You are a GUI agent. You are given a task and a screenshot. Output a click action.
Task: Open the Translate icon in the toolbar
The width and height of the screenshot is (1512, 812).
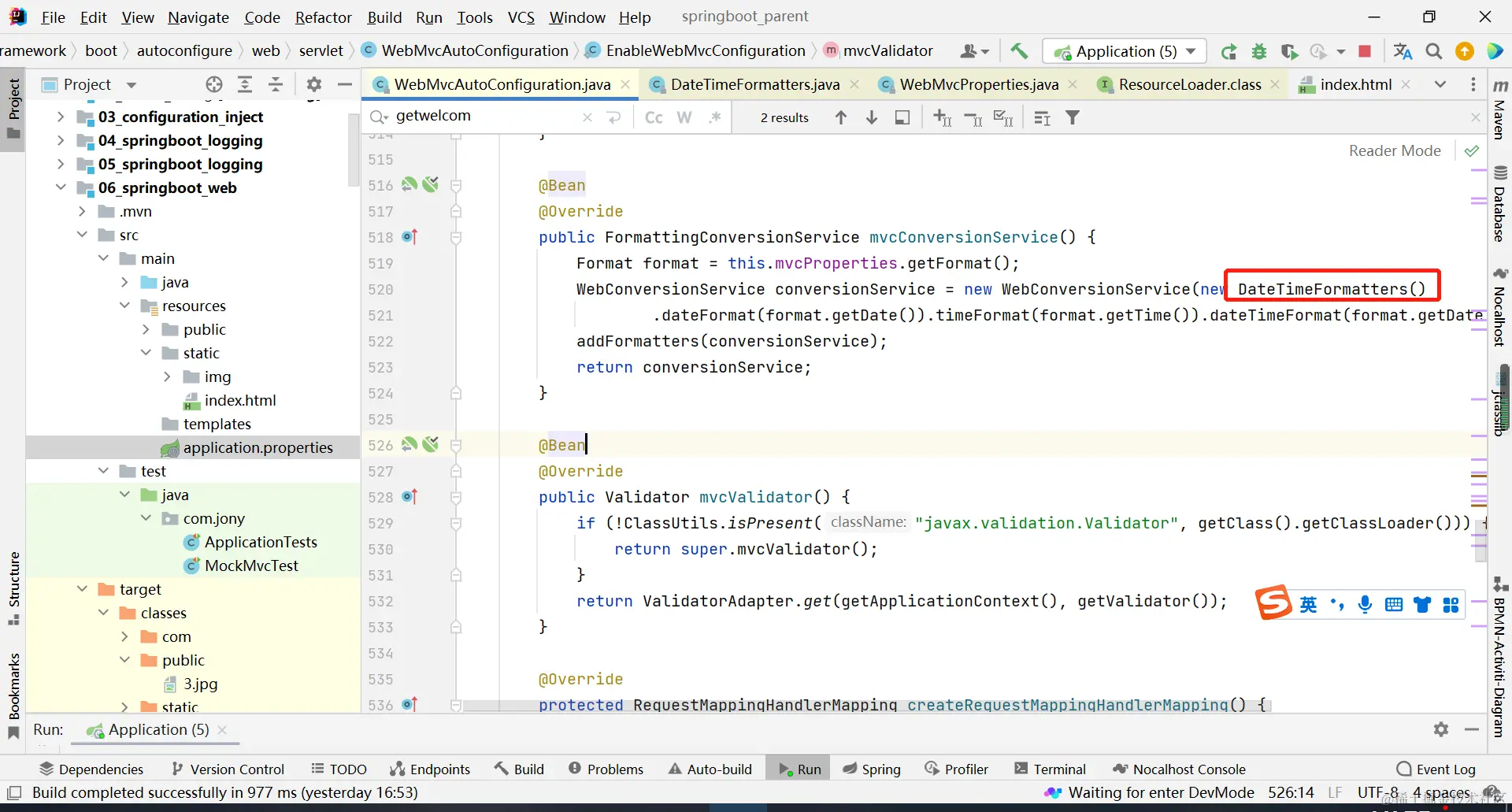[x=1403, y=51]
